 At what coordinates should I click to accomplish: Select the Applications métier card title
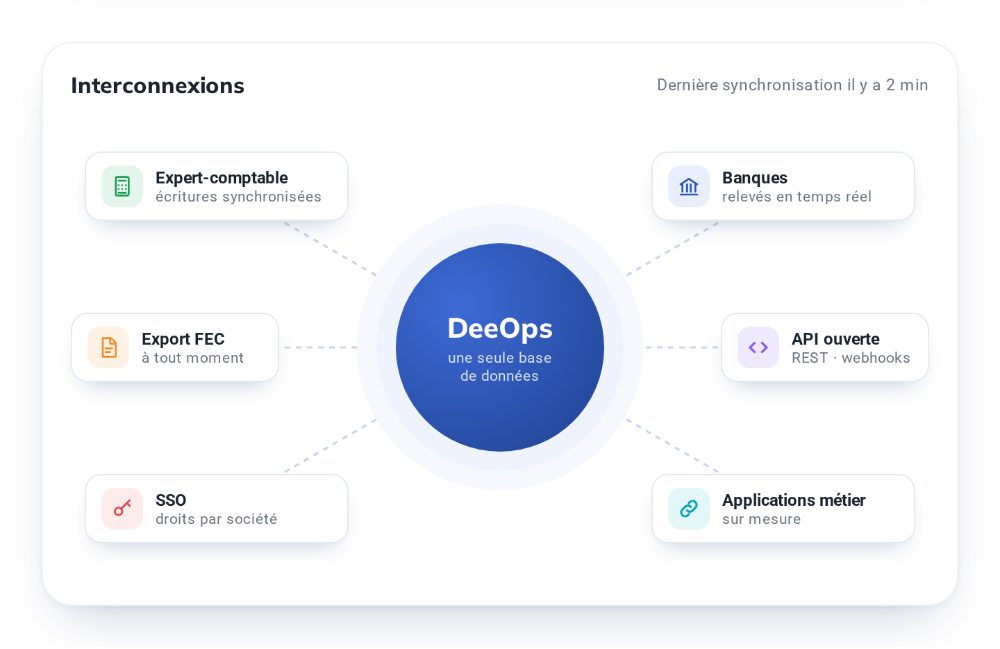tap(793, 500)
